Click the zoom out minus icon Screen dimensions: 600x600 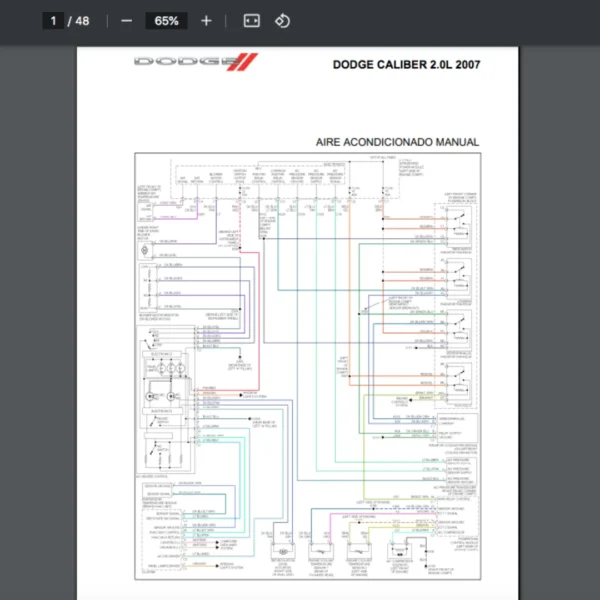point(126,21)
